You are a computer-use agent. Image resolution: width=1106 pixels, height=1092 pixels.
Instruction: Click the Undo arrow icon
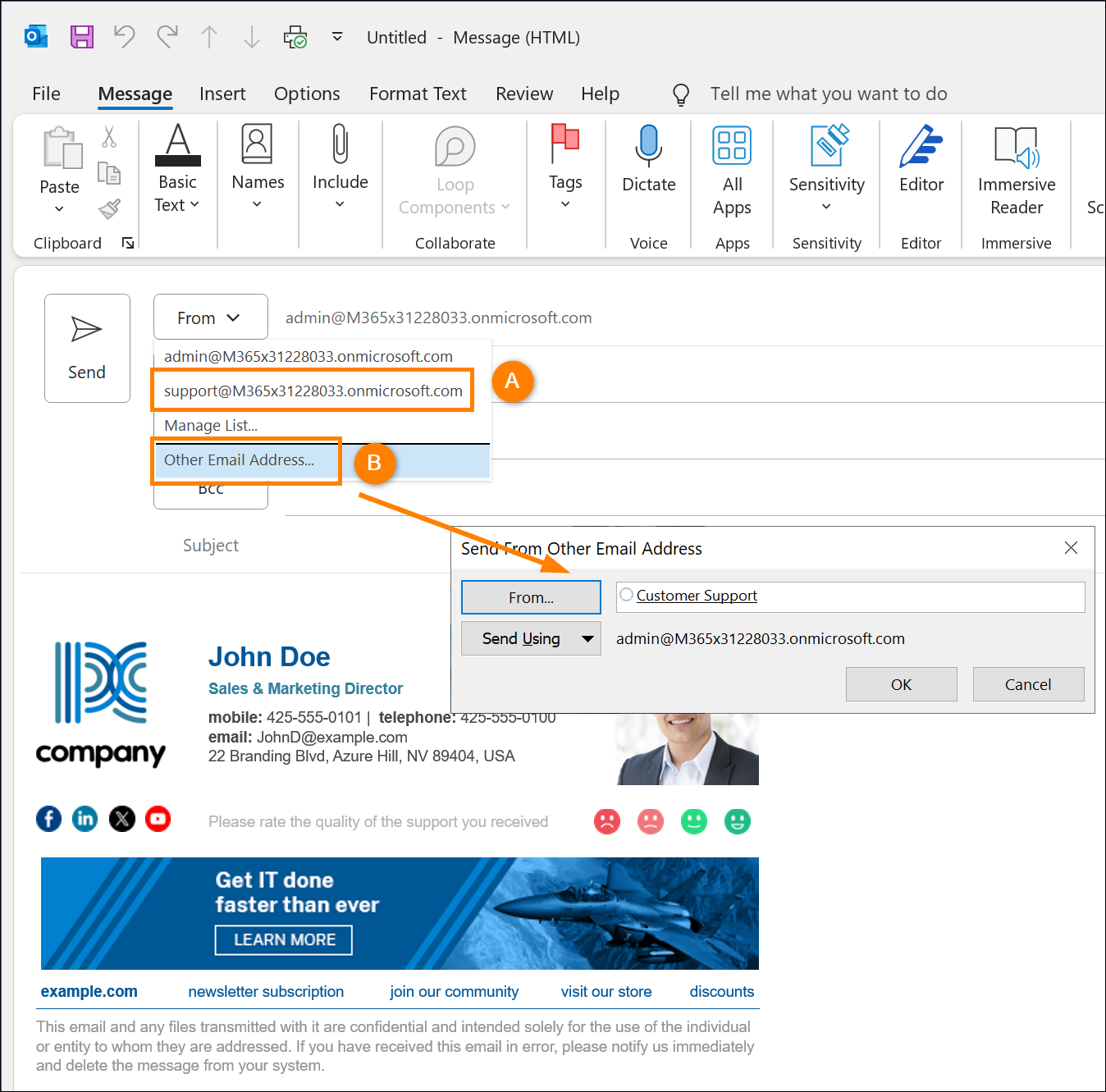click(124, 37)
